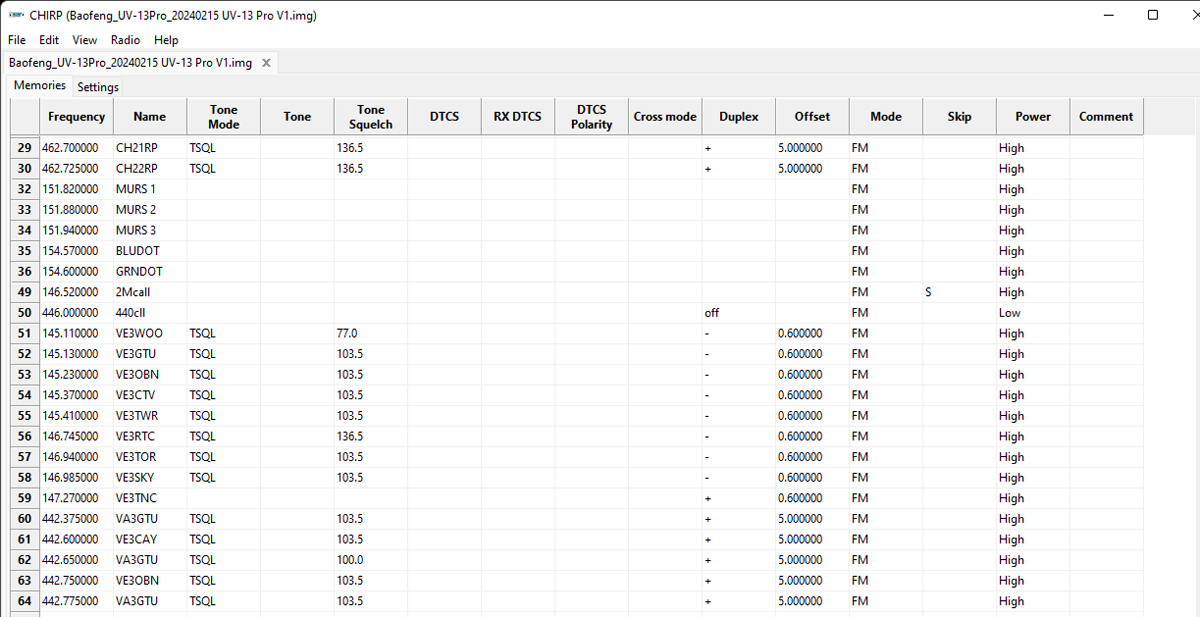Click the Tone Squelch column header

pyautogui.click(x=371, y=117)
